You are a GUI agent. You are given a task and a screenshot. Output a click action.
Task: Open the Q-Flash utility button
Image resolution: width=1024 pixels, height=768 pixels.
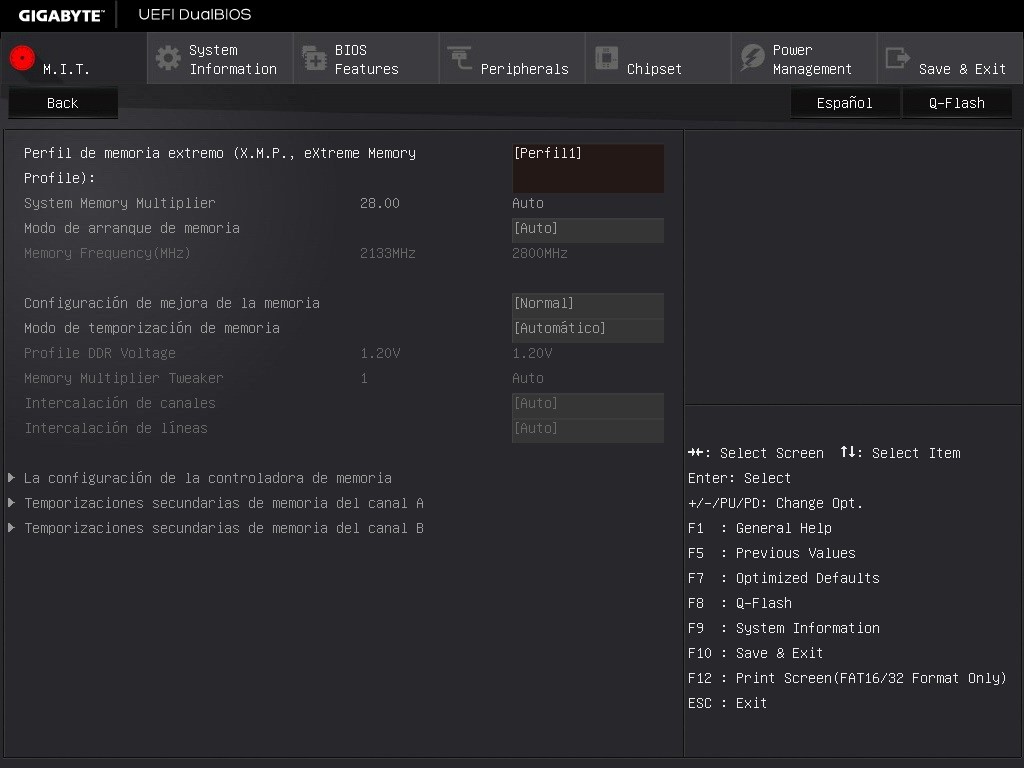pyautogui.click(x=956, y=103)
